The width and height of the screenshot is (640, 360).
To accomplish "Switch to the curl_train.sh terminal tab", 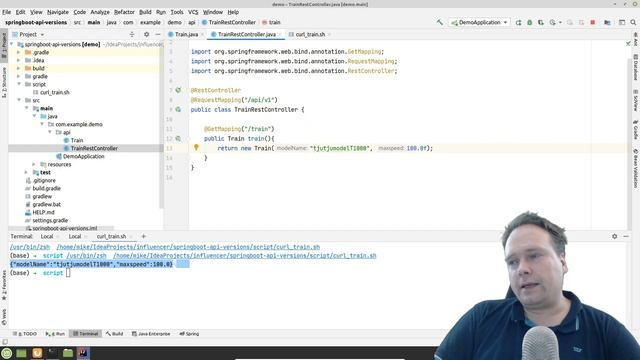I will click(x=111, y=236).
